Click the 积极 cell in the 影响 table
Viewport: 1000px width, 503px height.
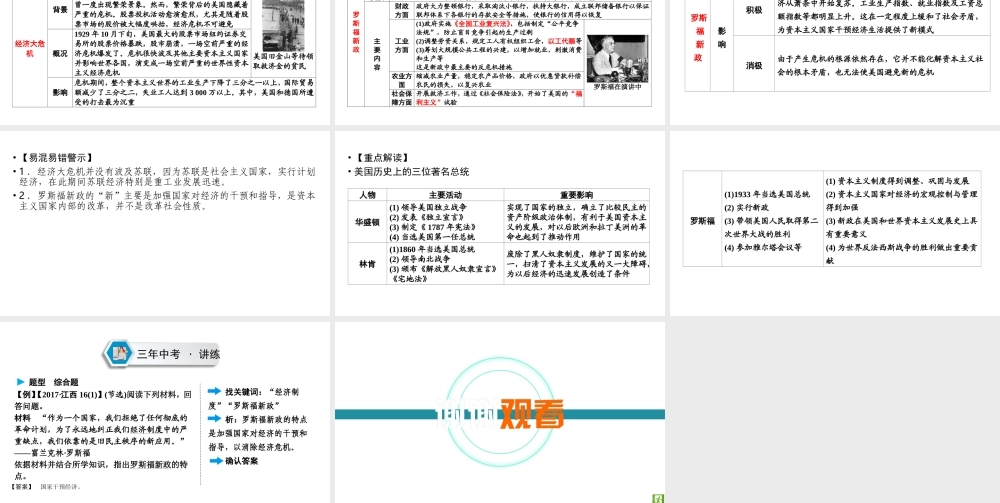pos(754,10)
